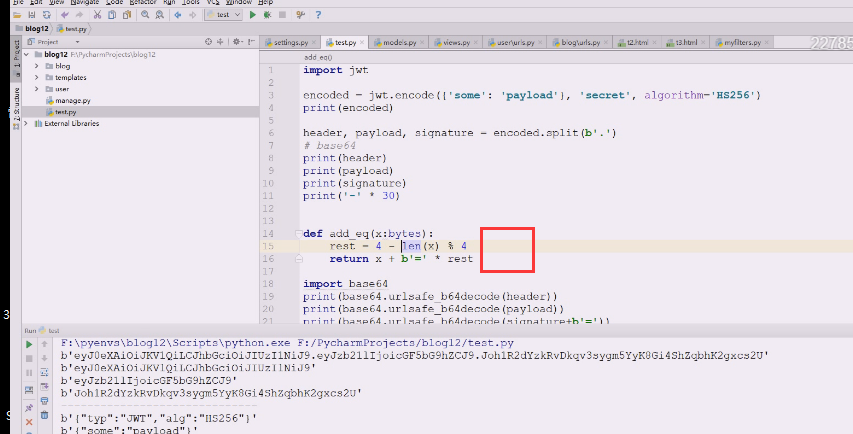Viewport: 853px width, 434px height.
Task: Click the blue Help question mark icon
Action: coord(318,15)
